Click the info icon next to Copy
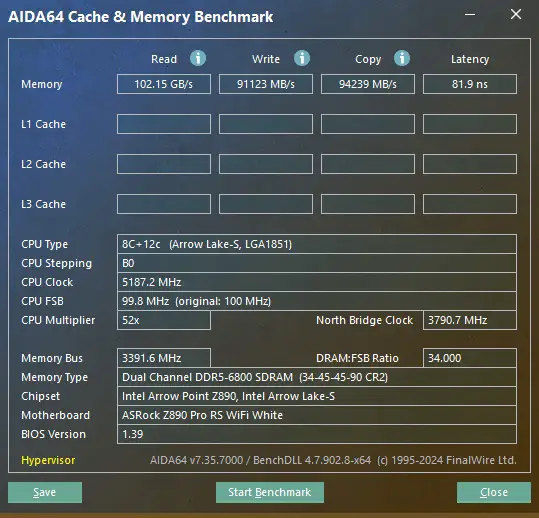The height and width of the screenshot is (518, 539). (402, 58)
